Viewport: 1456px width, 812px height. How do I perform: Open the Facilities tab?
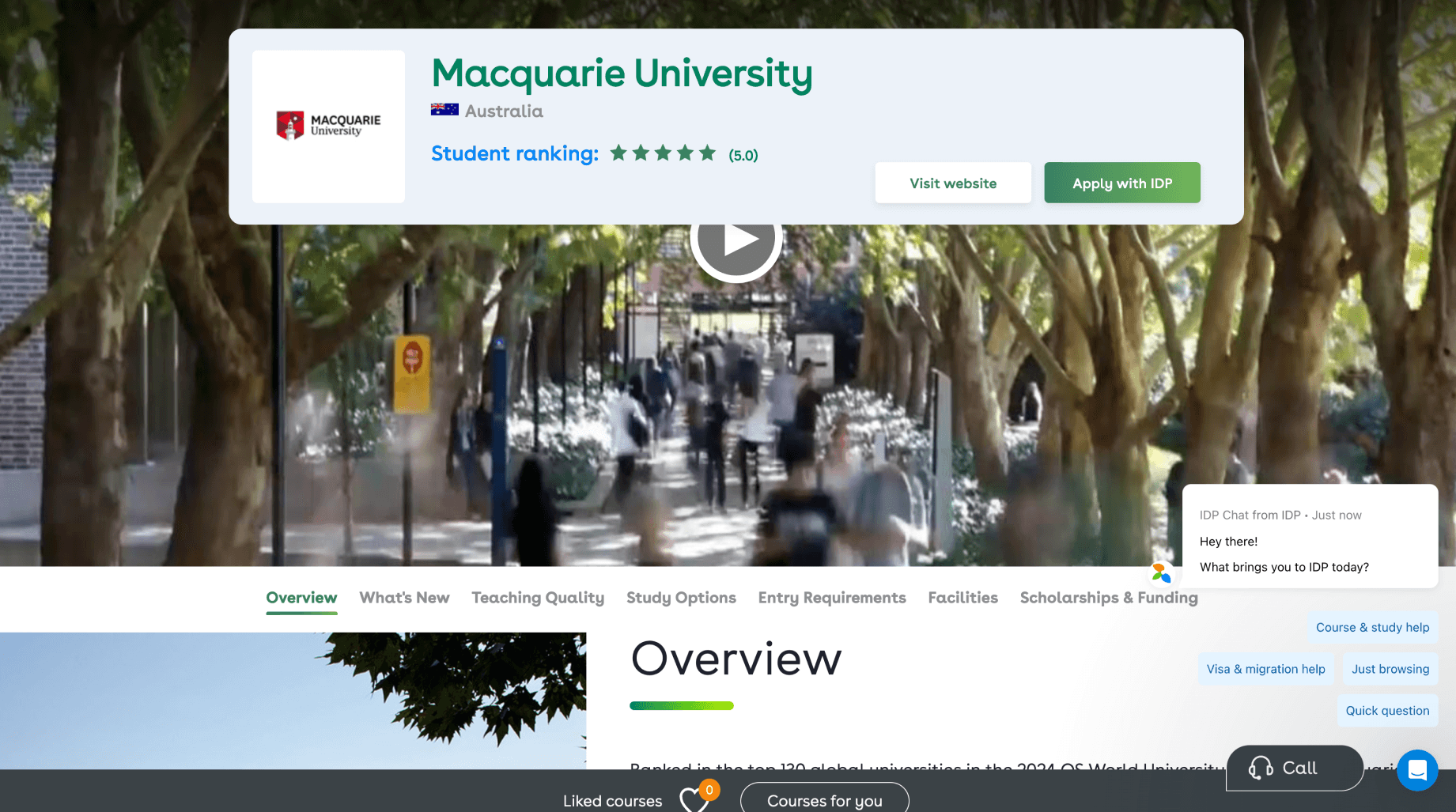pos(962,598)
